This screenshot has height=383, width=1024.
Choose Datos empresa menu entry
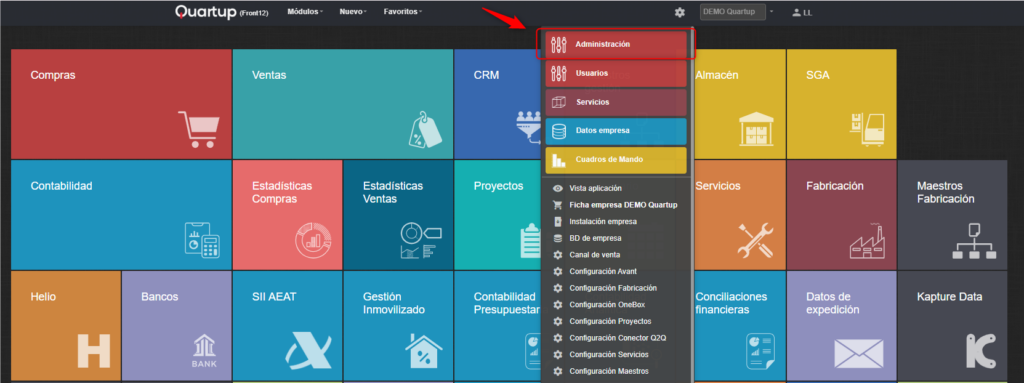click(616, 131)
